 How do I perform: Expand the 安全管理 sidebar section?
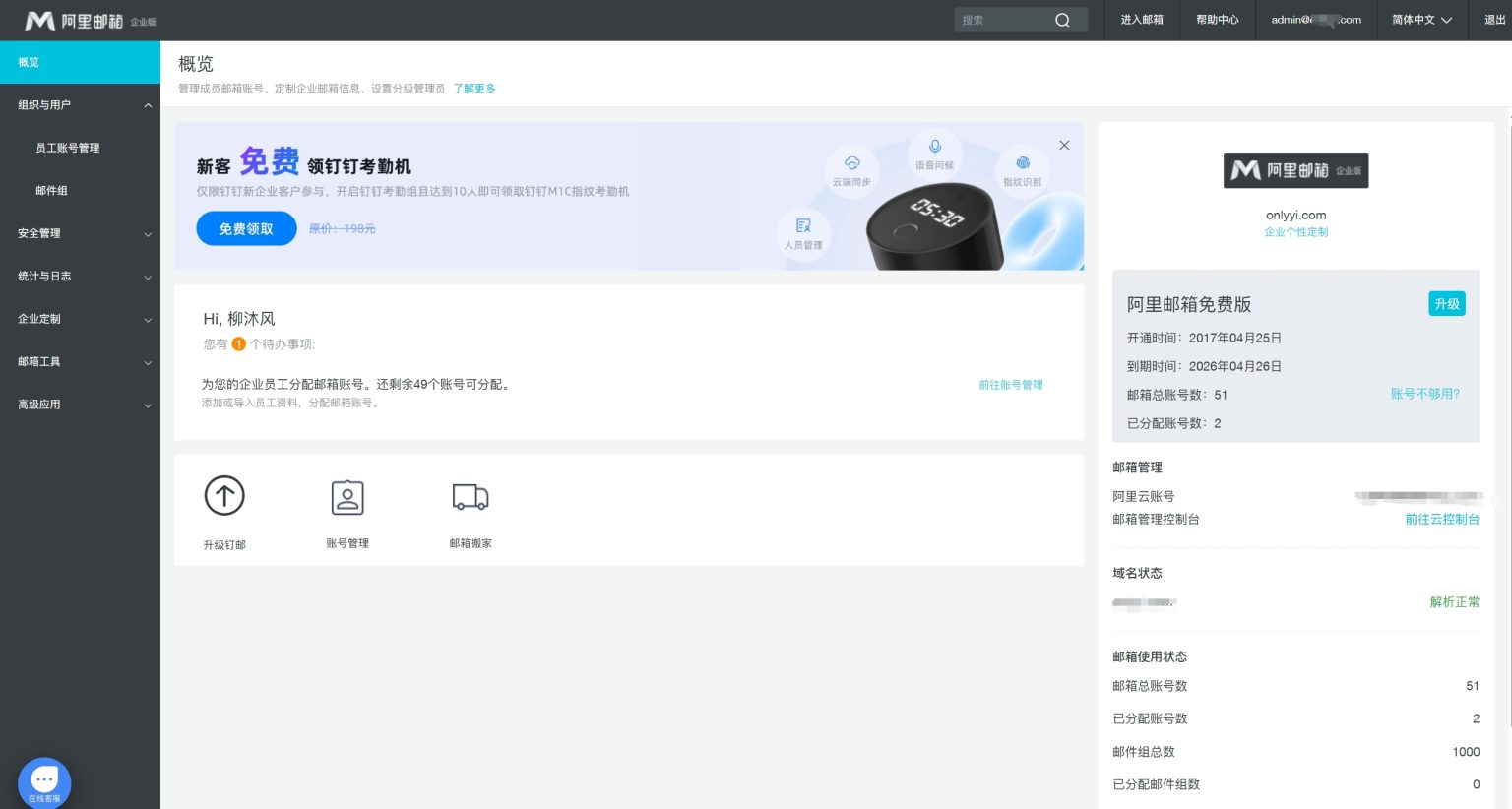coord(148,234)
